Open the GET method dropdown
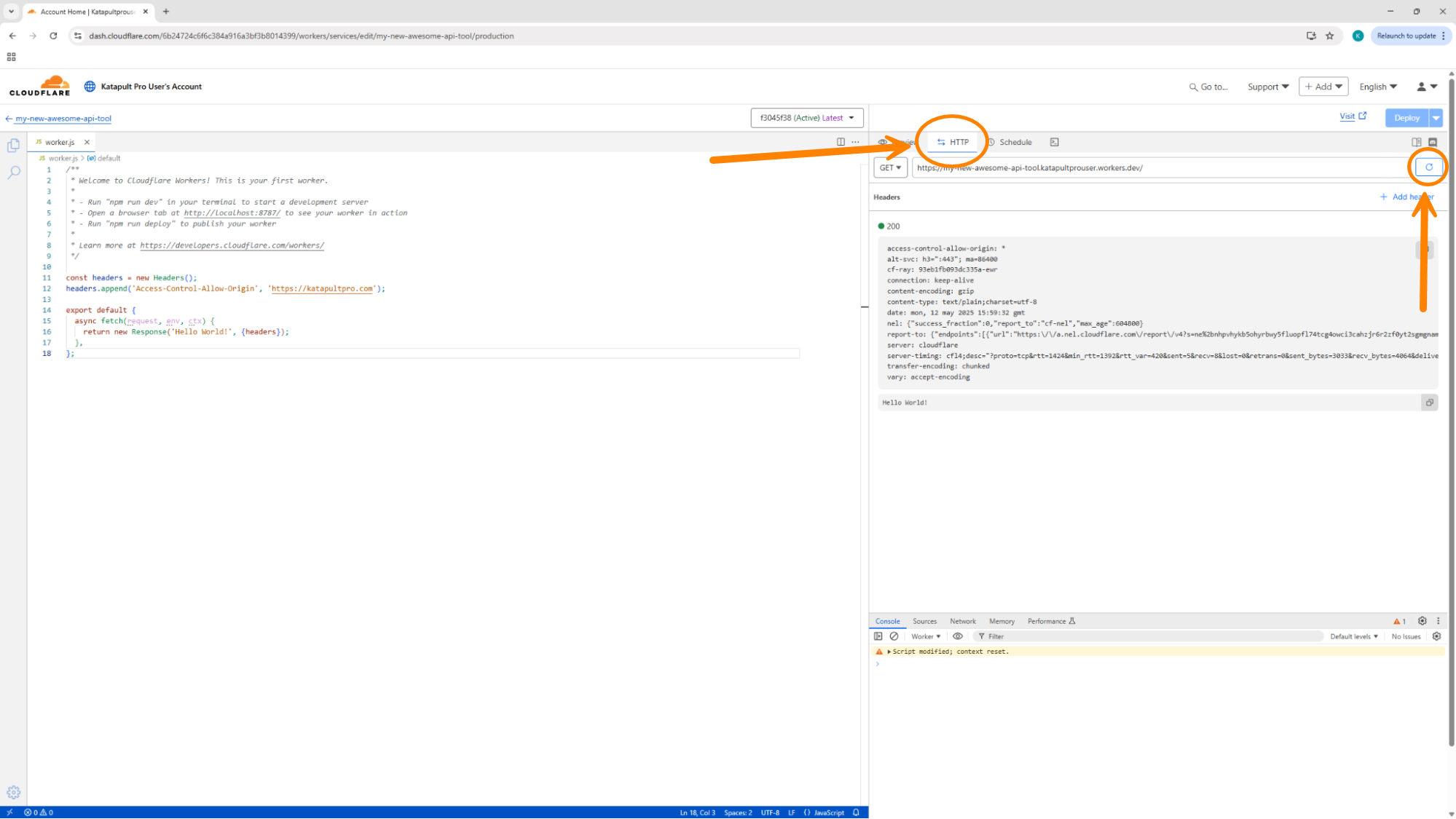The height and width of the screenshot is (819, 1456). point(890,167)
